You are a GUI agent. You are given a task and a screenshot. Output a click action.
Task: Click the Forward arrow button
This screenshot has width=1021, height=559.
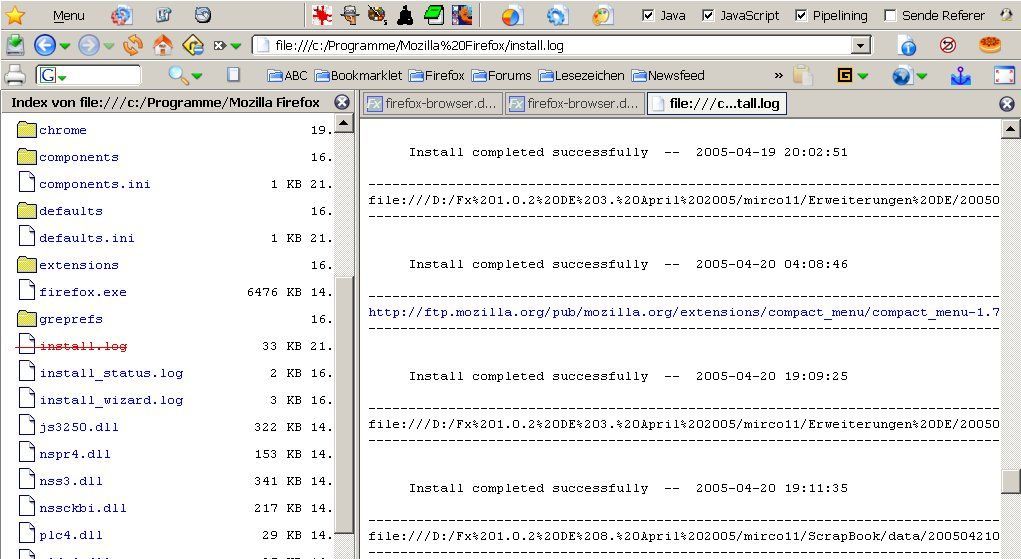[89, 45]
